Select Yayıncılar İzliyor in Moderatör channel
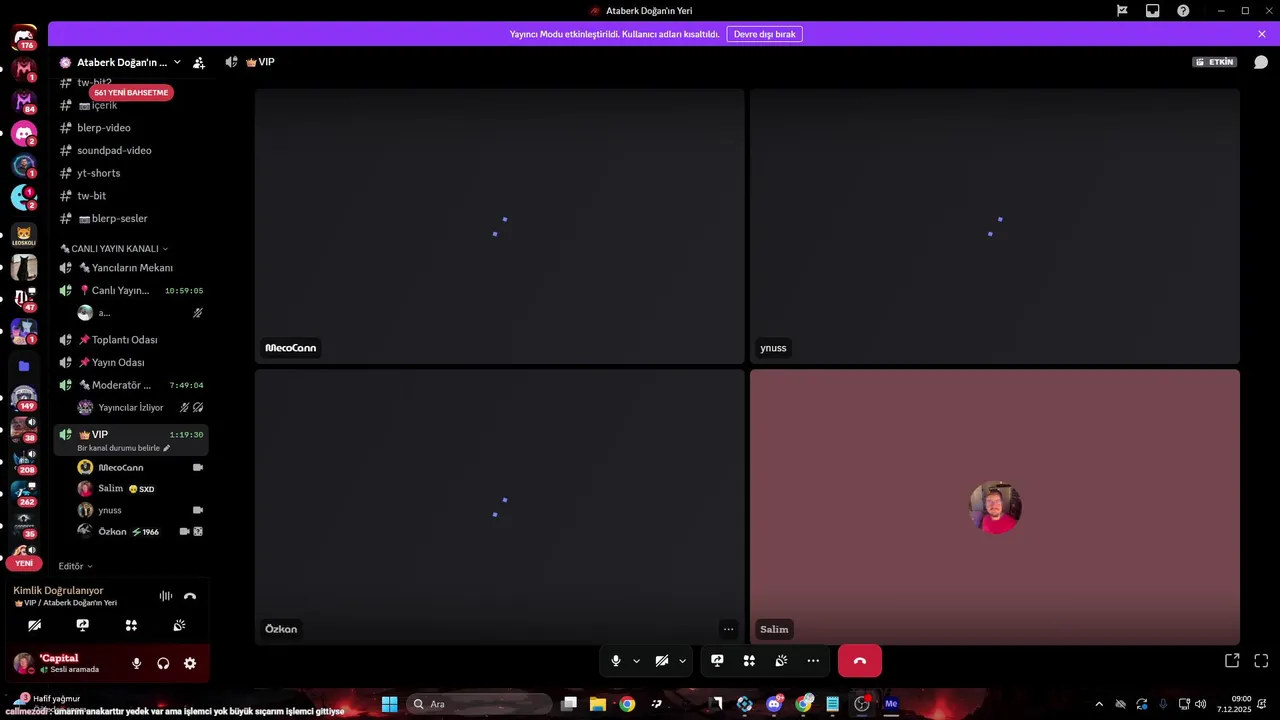The image size is (1280, 720). [x=140, y=407]
